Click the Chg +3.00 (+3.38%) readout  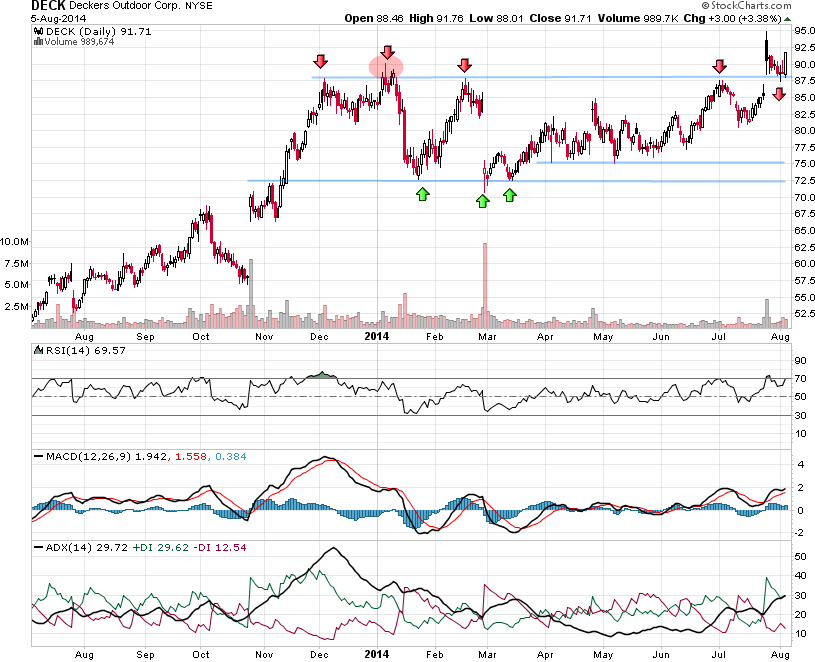733,18
